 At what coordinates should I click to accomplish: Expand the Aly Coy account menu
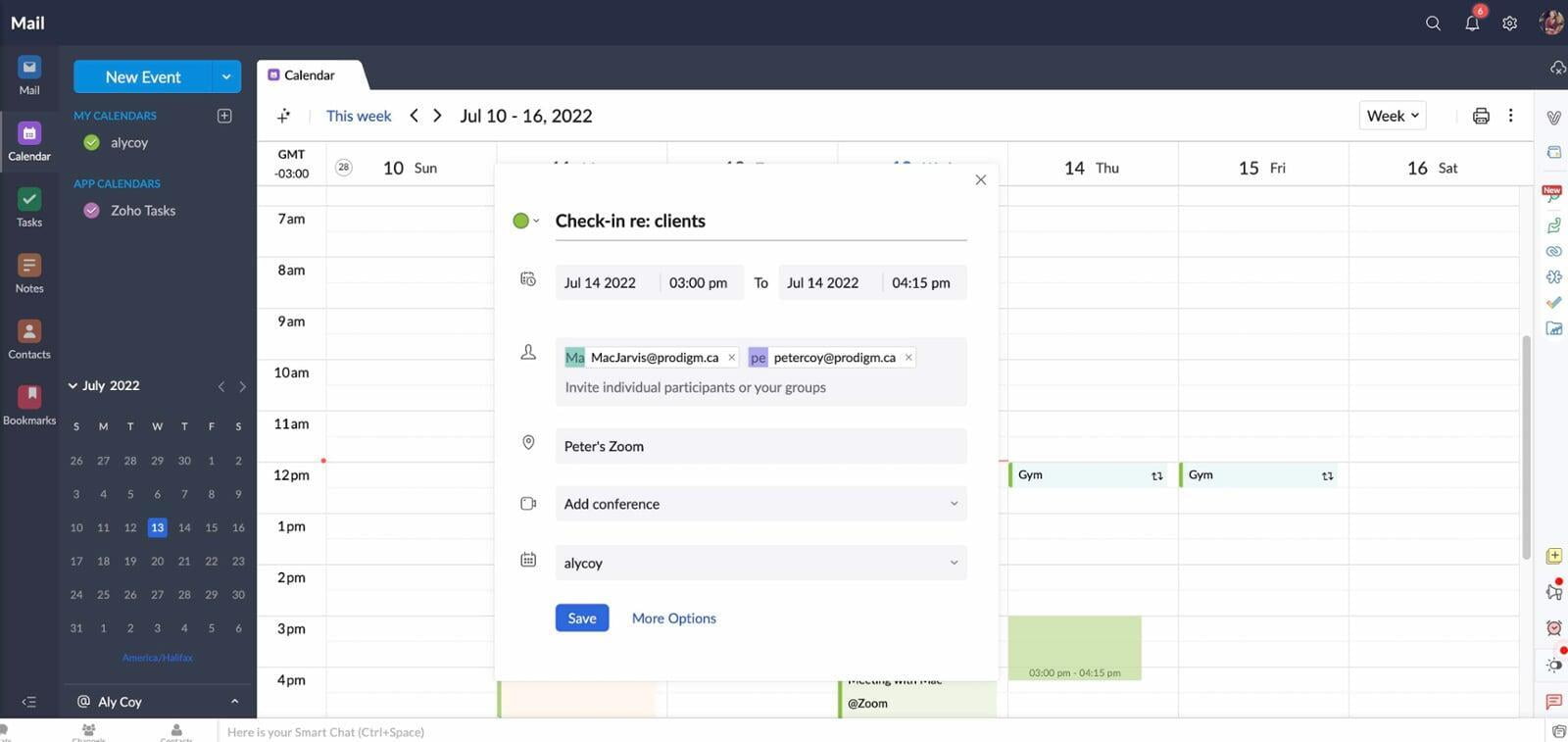(234, 702)
